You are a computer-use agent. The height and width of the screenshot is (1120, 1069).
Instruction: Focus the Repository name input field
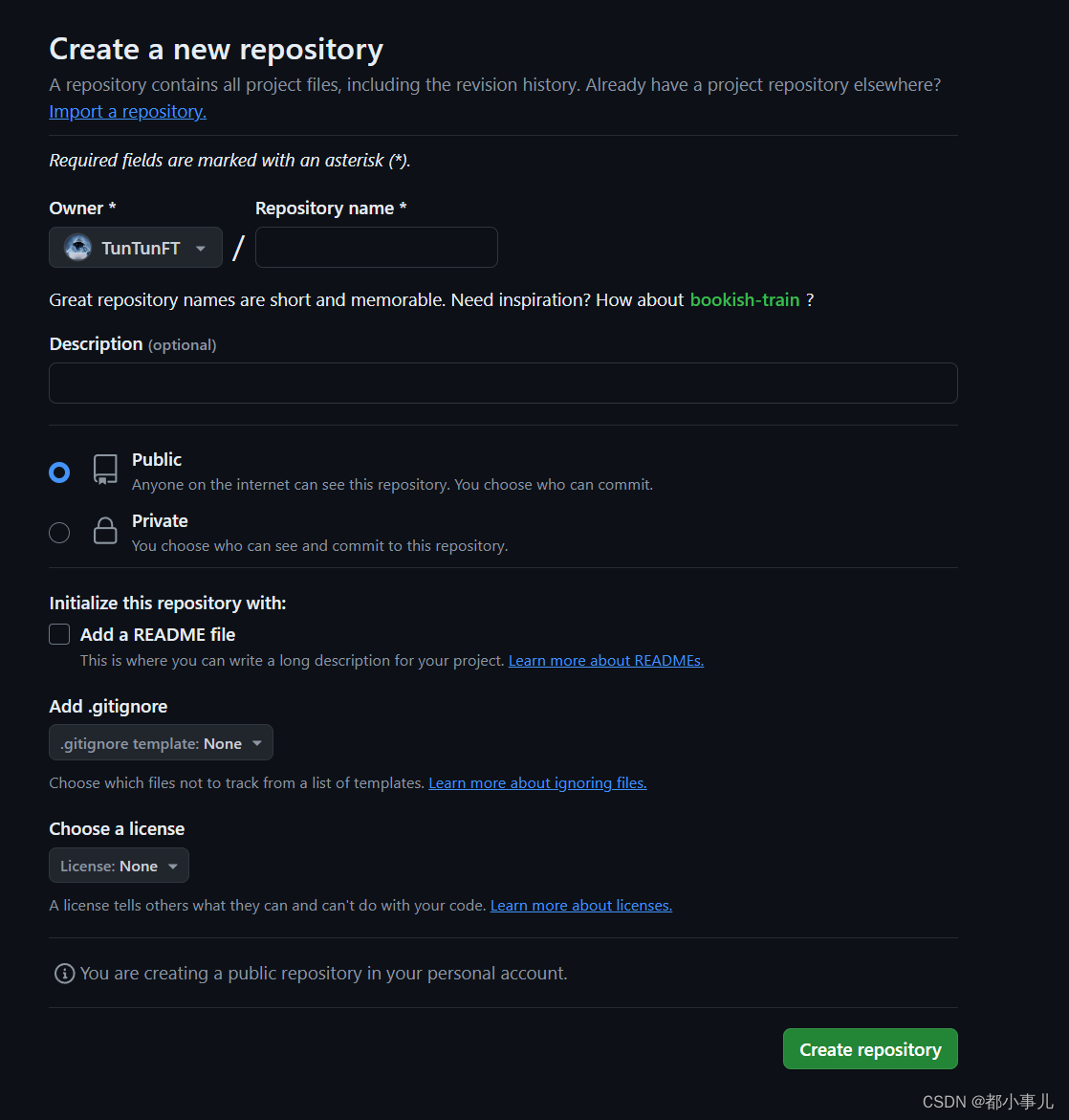click(x=376, y=248)
